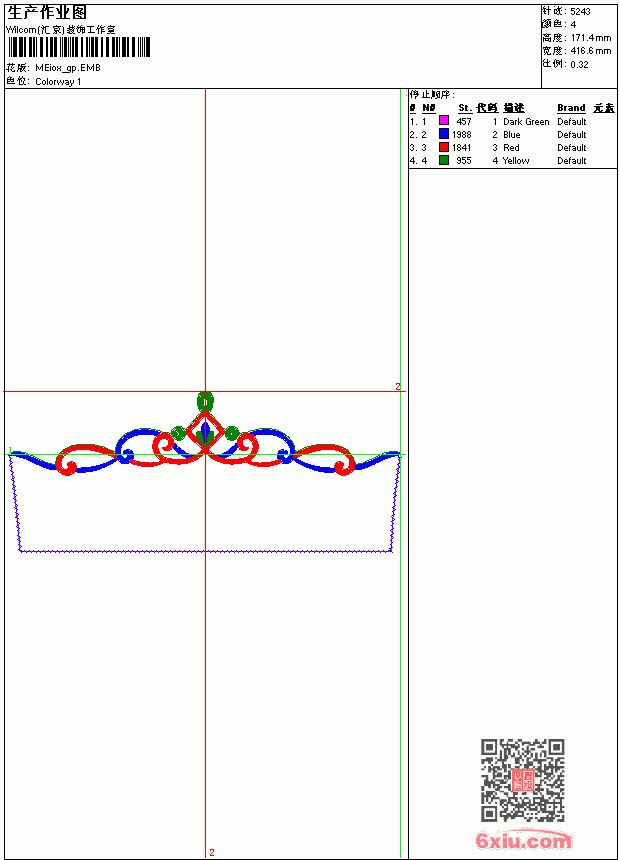Screen dimensions: 620x860
Task: Click the green leaf atop the motif
Action: point(205,402)
